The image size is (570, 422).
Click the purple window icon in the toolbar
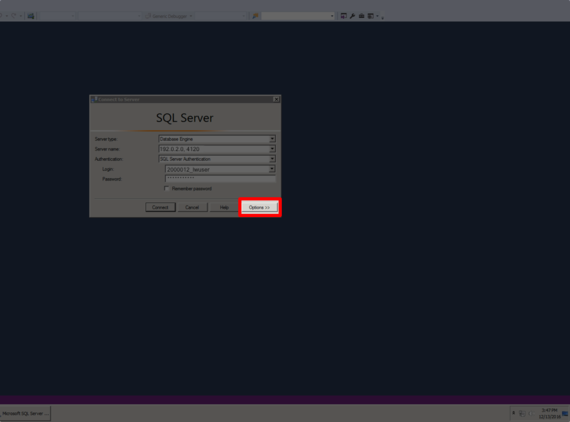click(x=344, y=16)
